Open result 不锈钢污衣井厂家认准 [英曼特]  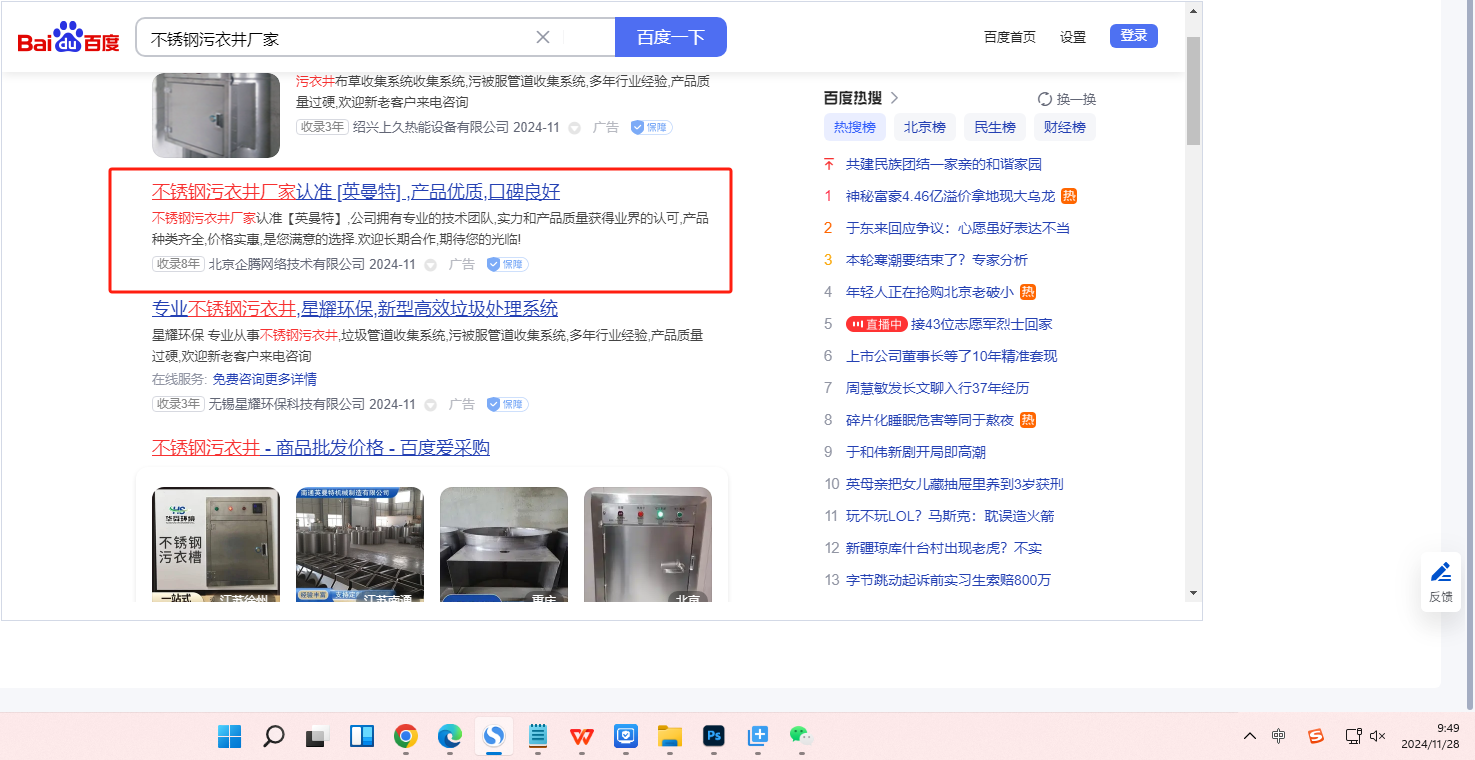pos(356,192)
